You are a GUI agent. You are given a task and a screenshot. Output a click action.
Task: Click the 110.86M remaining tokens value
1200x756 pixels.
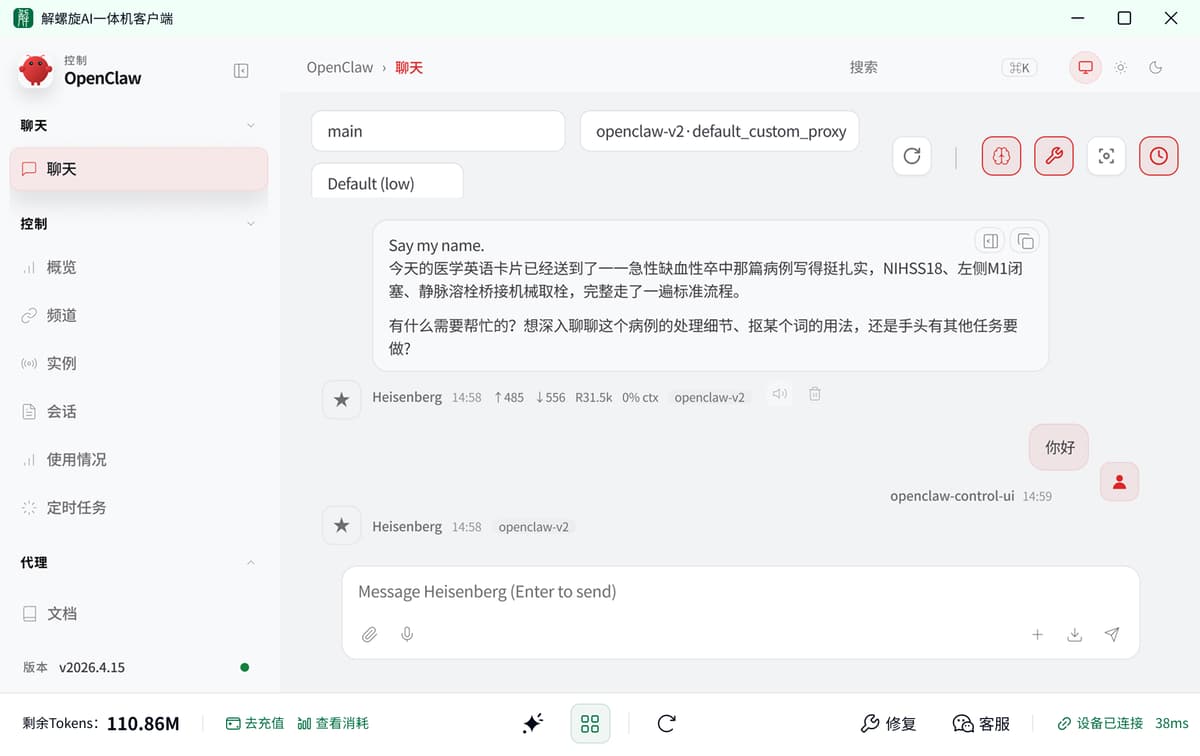pos(143,723)
